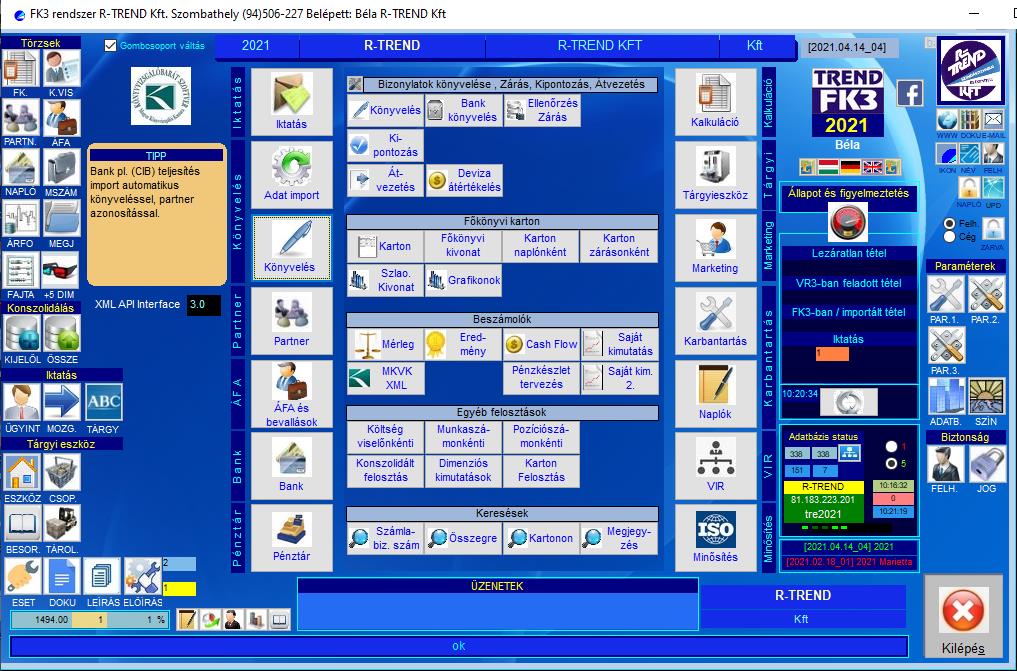
Task: Open the ÁRFO exchange rate chart icon
Action: tap(20, 218)
